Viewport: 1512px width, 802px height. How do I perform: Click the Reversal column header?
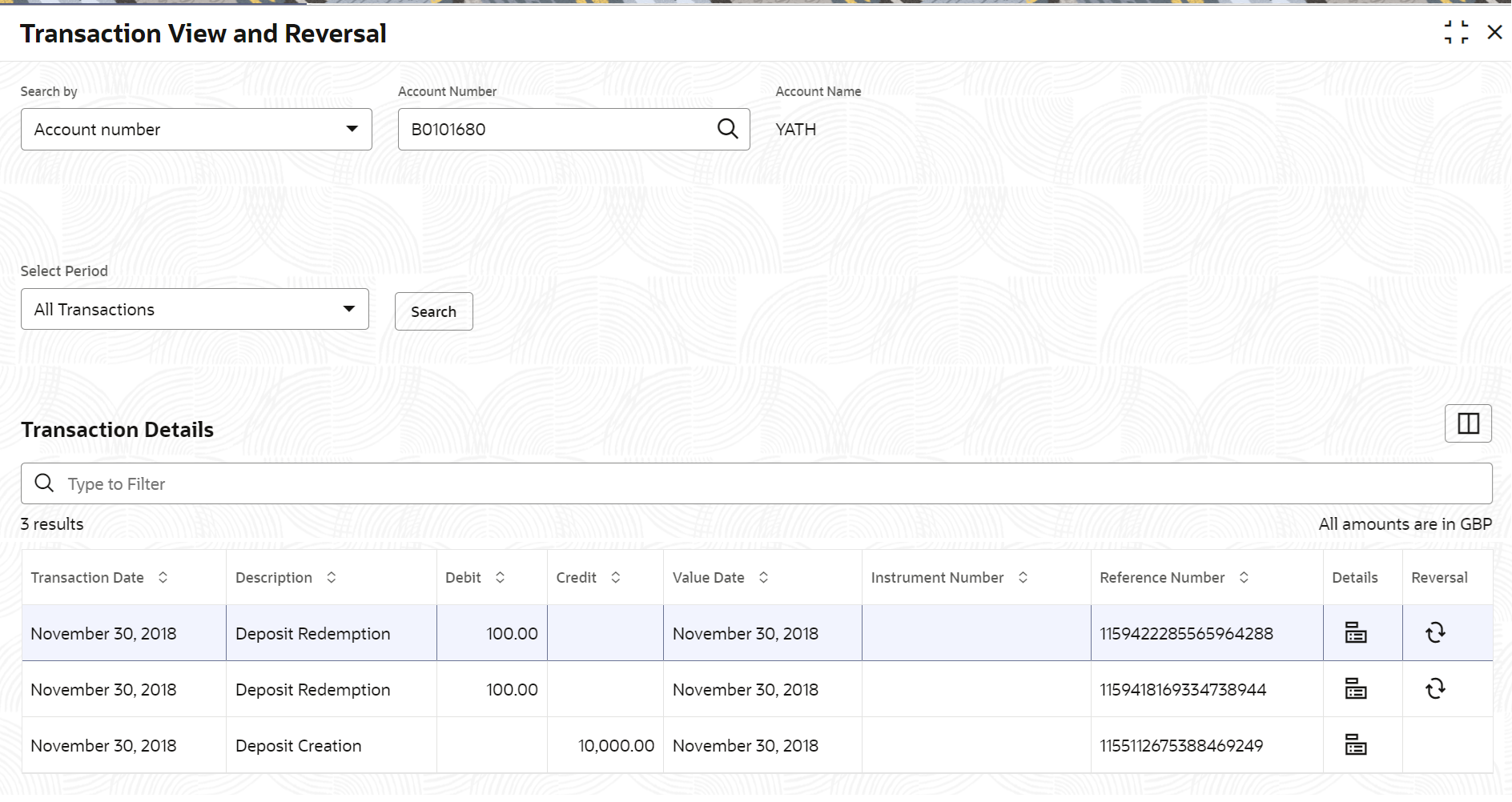pyautogui.click(x=1439, y=577)
